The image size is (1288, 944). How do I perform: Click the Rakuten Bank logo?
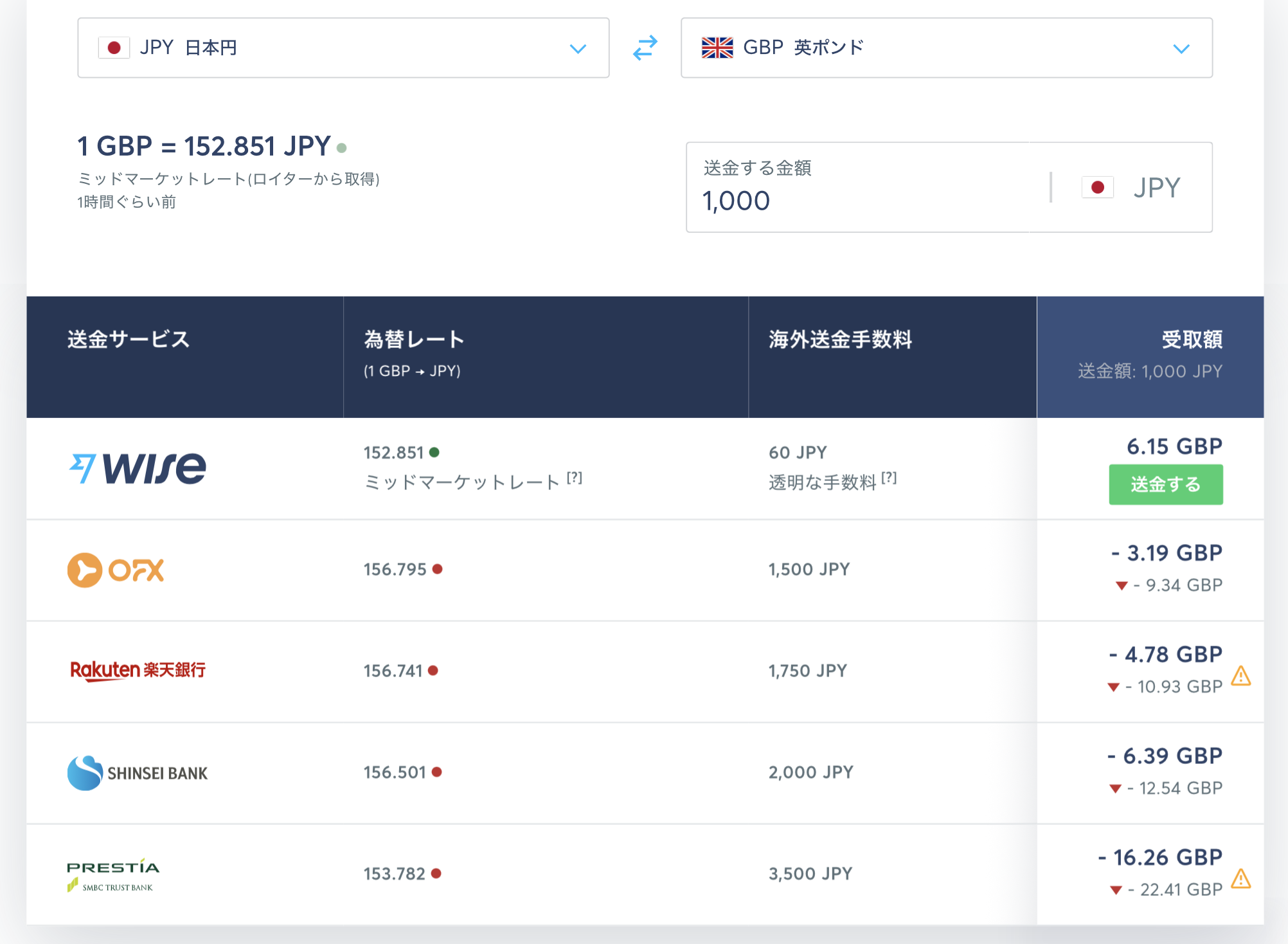pyautogui.click(x=138, y=670)
